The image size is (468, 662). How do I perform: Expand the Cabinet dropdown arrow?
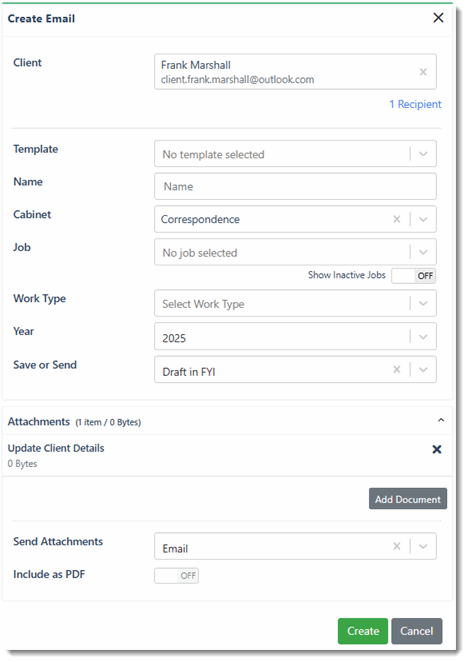tap(423, 219)
